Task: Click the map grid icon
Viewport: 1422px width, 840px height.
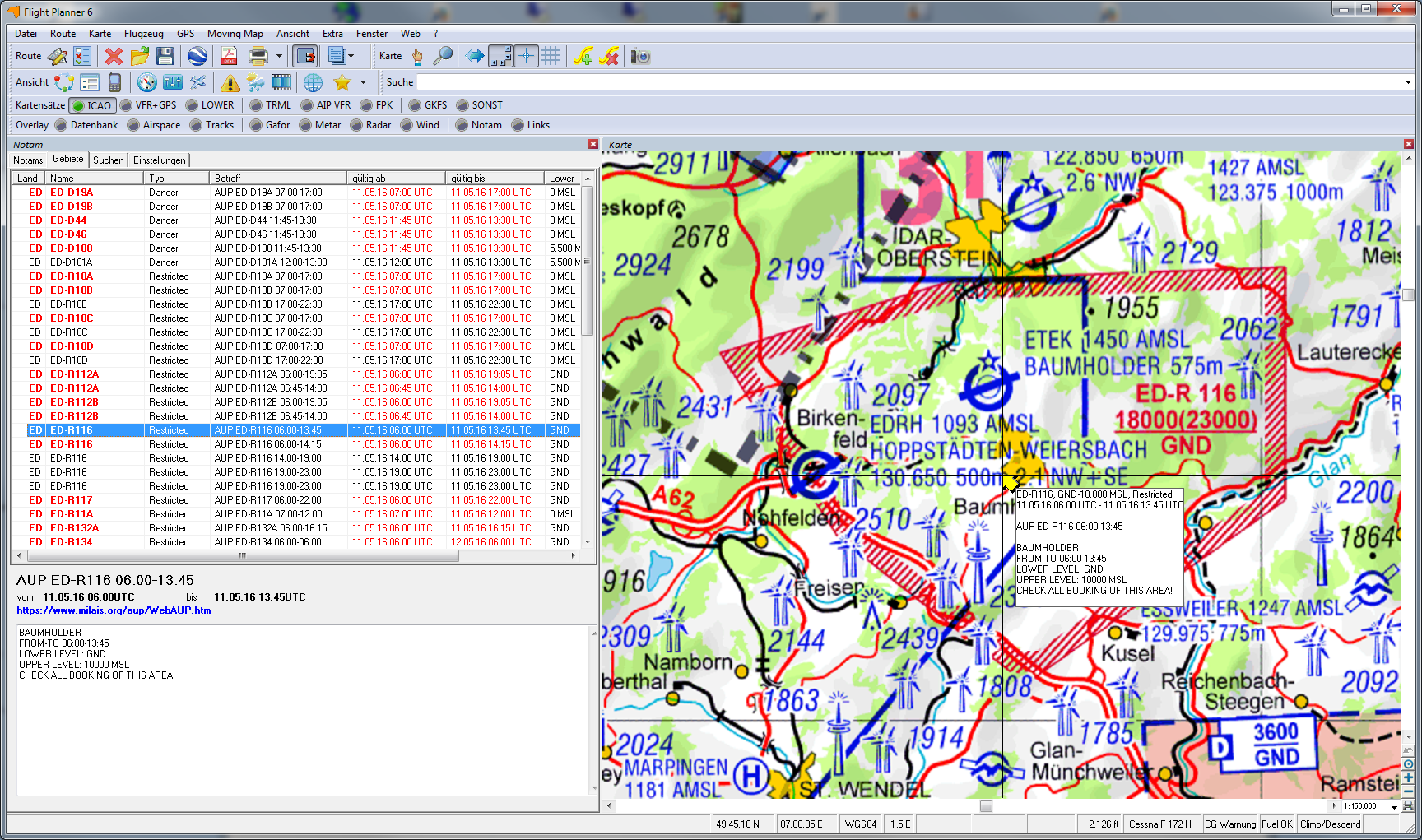Action: click(x=551, y=56)
